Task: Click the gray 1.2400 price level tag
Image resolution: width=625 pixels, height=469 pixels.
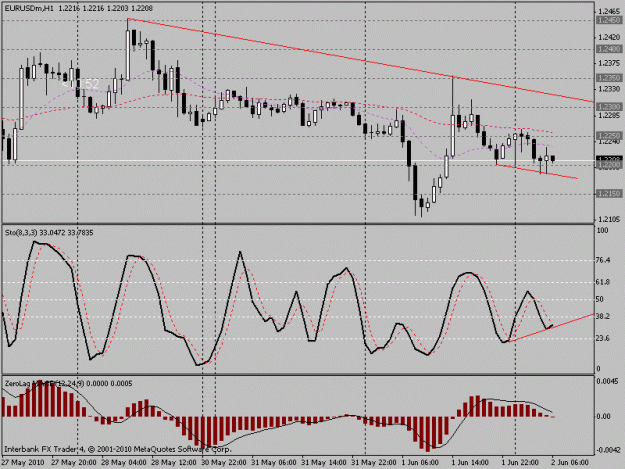Action: coord(609,49)
